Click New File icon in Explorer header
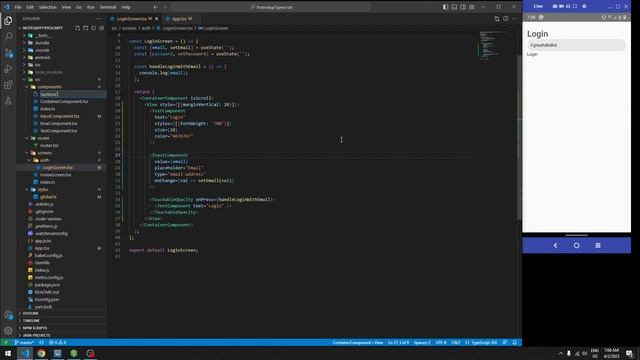640x360 pixels. [77, 28]
